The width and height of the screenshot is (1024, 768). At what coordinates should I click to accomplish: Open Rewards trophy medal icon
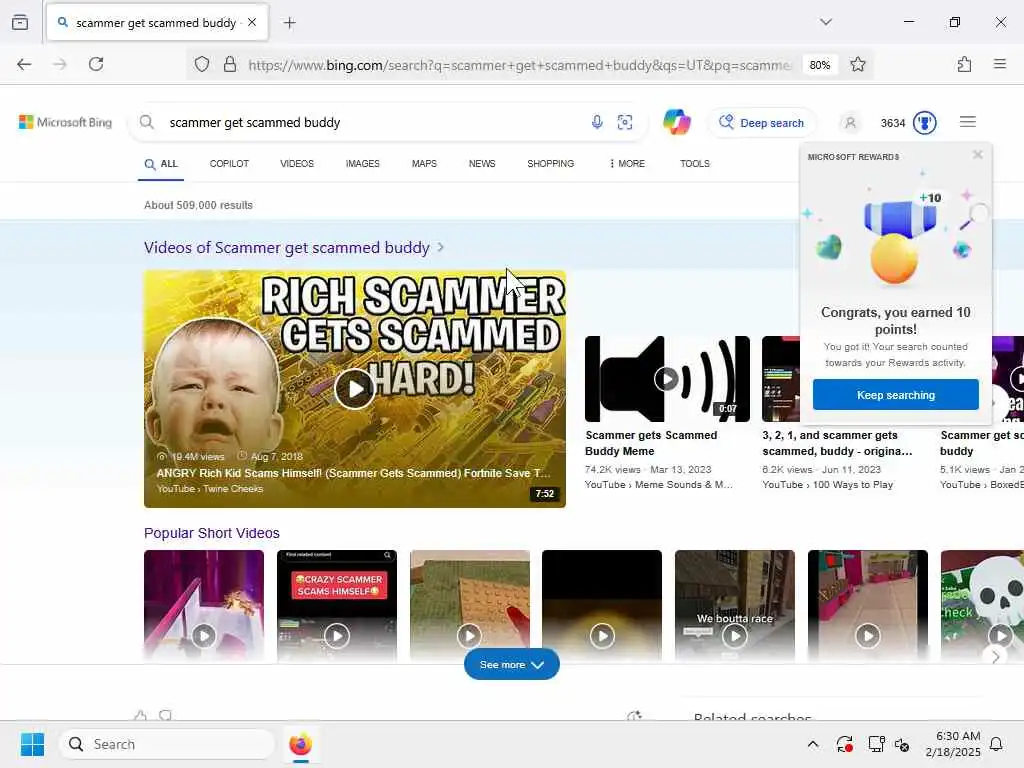click(925, 123)
